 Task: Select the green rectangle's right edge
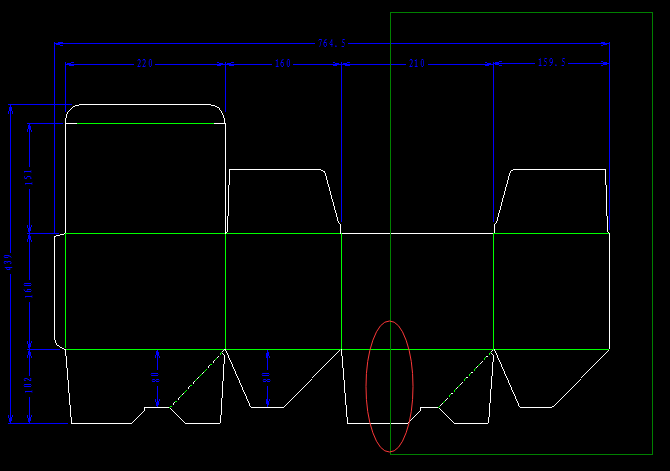tap(652, 232)
